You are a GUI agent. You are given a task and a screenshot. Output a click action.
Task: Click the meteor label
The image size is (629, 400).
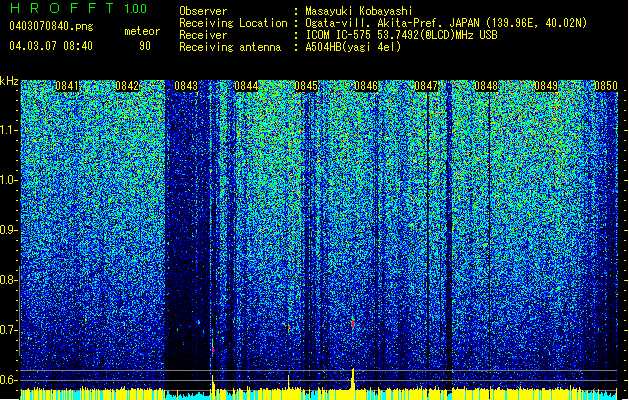click(142, 31)
